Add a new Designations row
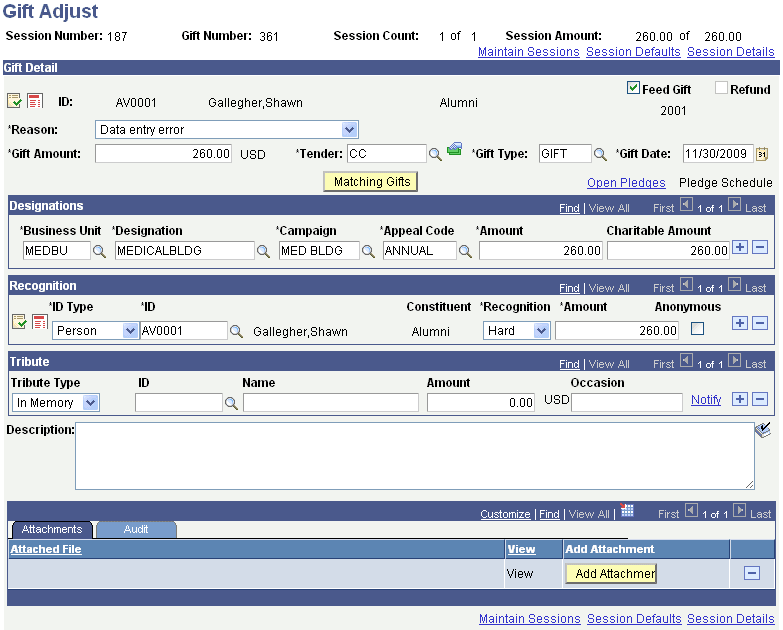783x630 pixels. point(740,247)
